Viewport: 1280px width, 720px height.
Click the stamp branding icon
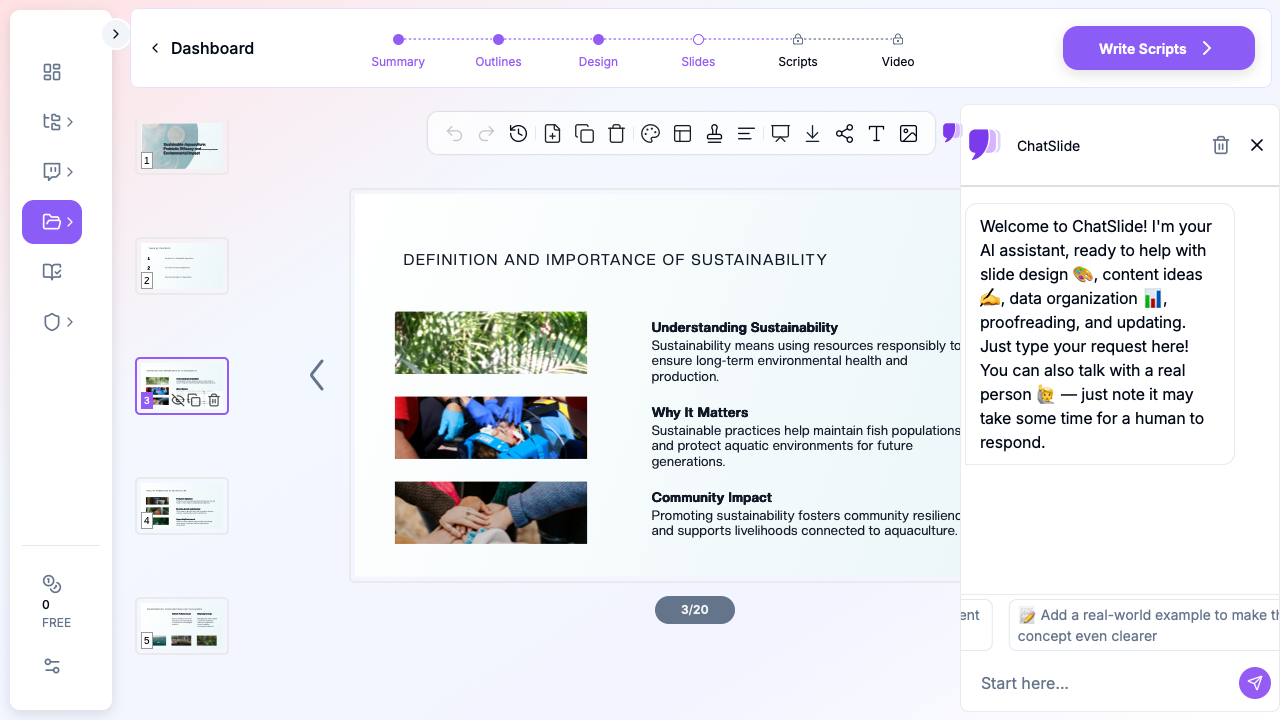pos(714,134)
